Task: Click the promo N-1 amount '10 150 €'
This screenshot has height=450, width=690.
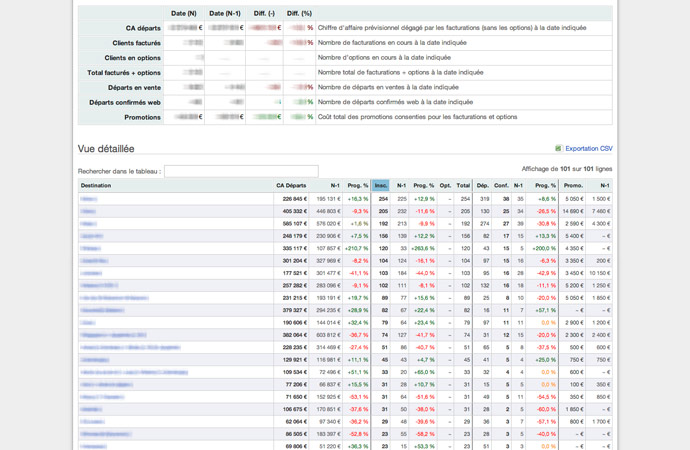Action: 600,273
